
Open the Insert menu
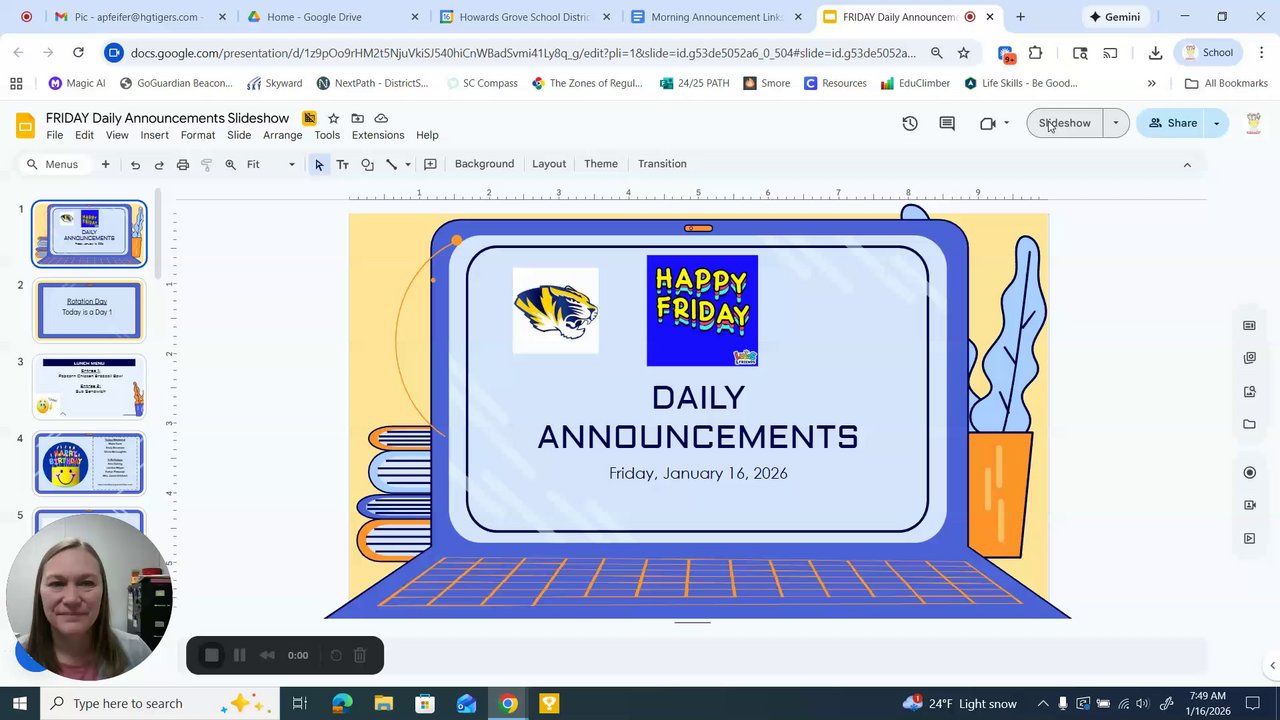(x=154, y=135)
